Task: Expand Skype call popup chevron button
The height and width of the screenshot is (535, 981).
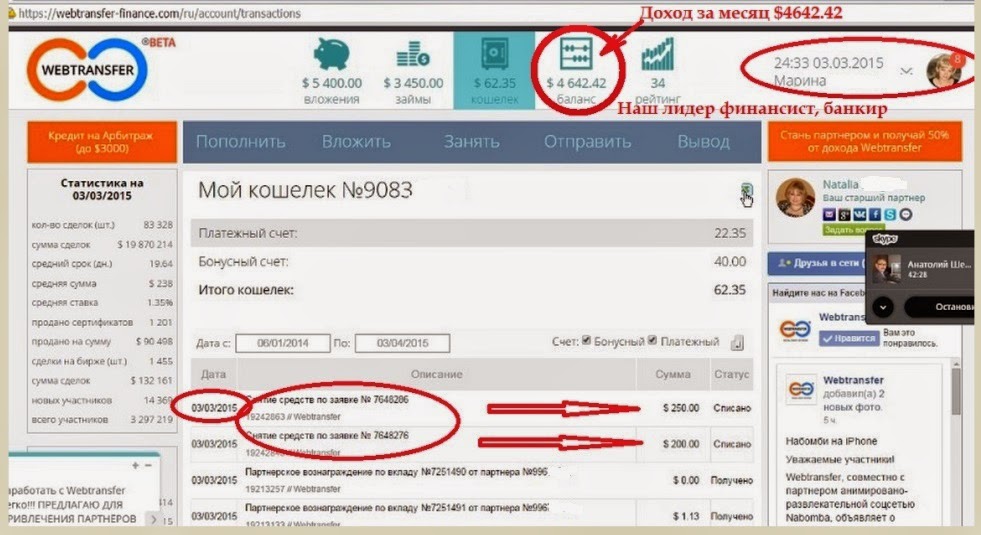Action: [883, 307]
